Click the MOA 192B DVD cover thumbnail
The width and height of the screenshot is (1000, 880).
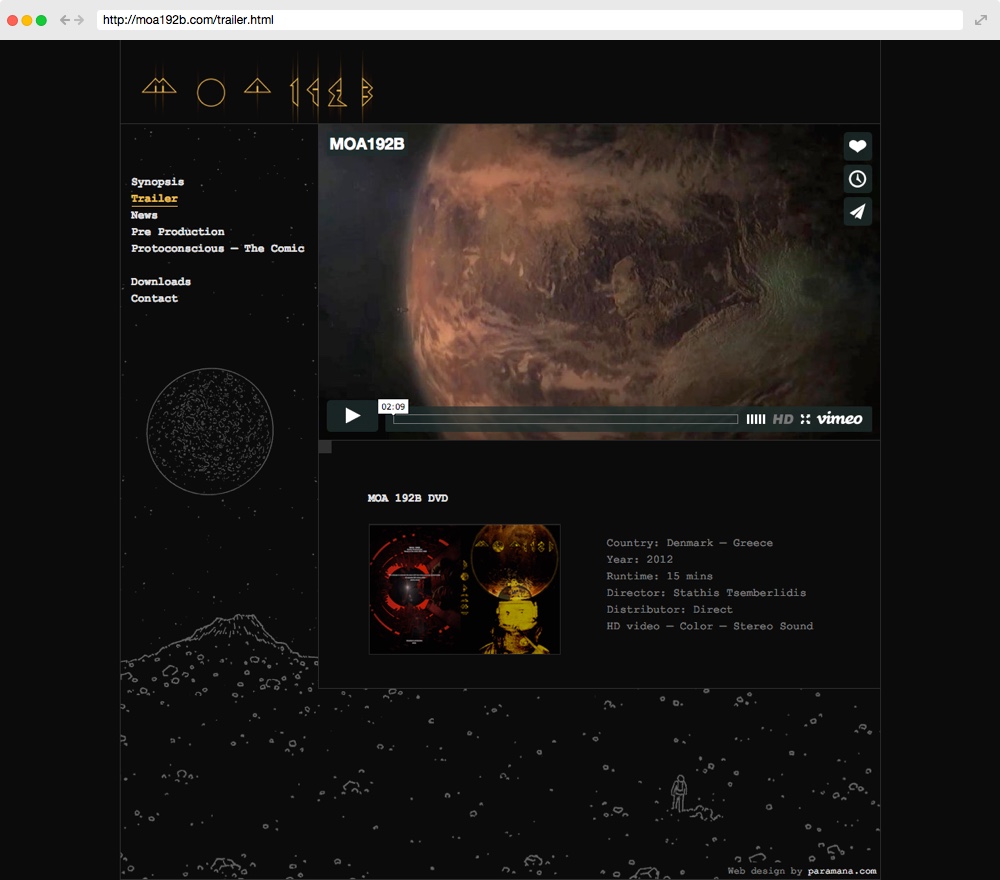click(464, 589)
